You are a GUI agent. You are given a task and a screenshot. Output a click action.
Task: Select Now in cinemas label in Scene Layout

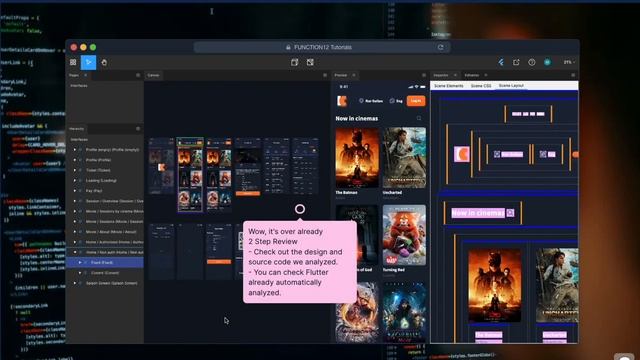(x=478, y=213)
